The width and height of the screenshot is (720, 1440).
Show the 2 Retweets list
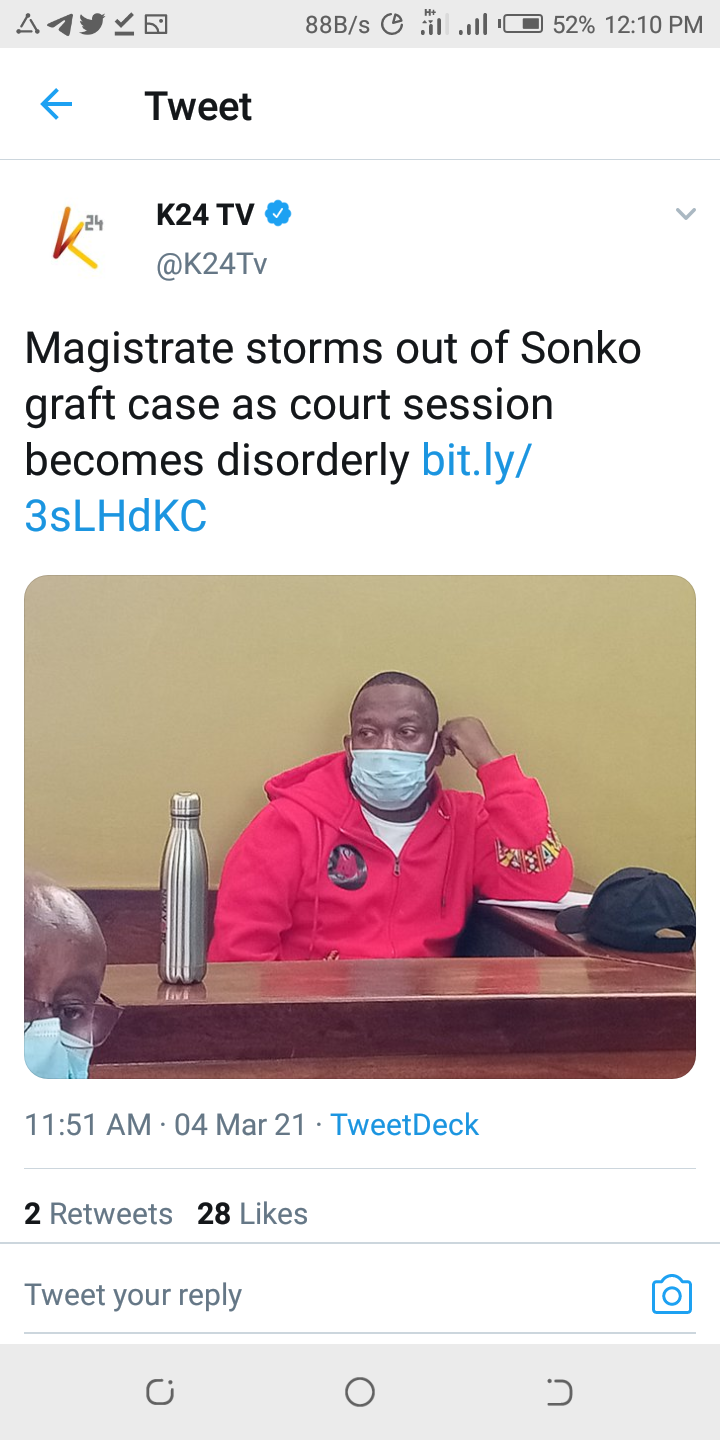[x=98, y=1214]
